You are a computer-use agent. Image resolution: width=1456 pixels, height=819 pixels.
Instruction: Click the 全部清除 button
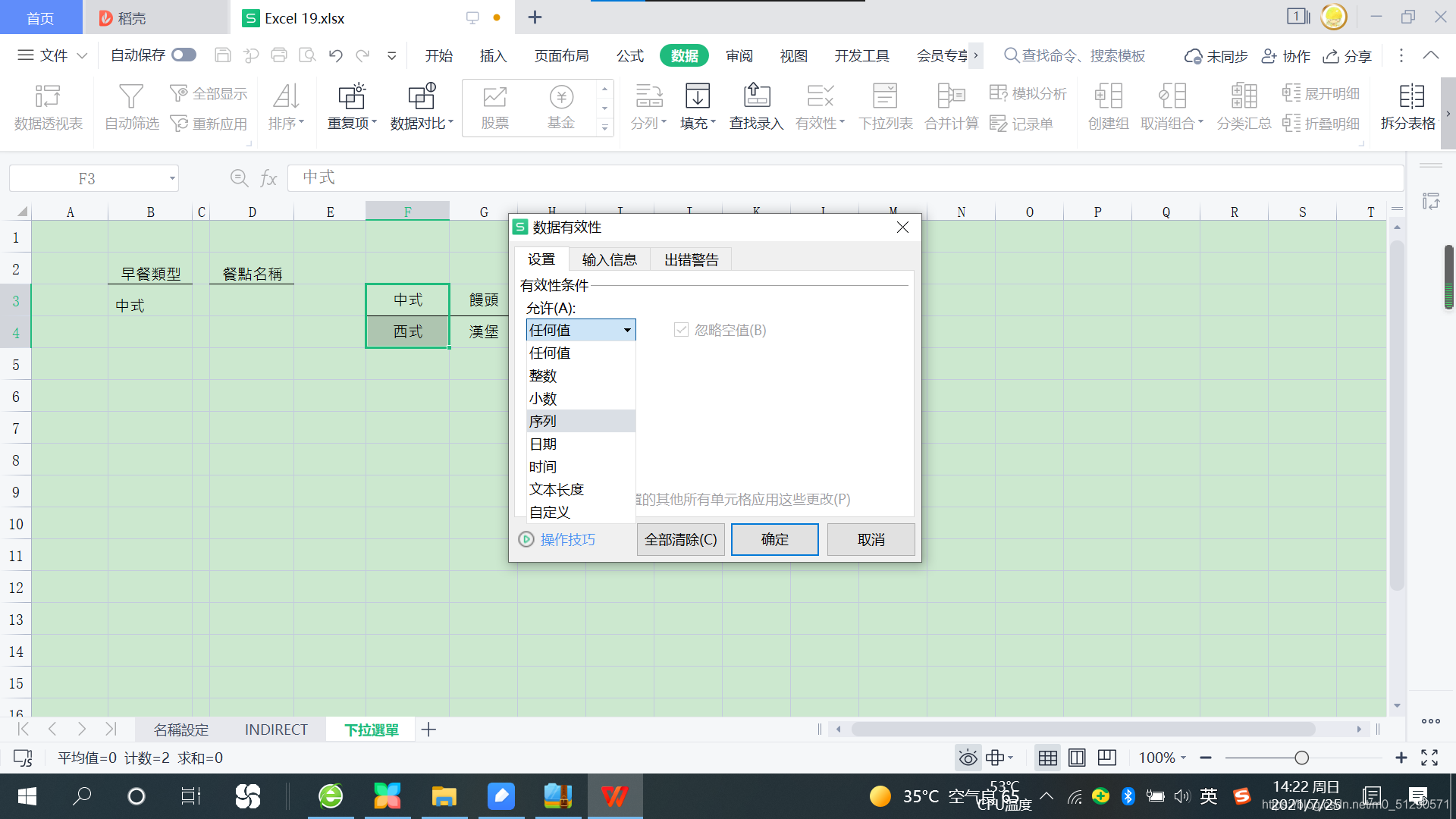pos(680,539)
